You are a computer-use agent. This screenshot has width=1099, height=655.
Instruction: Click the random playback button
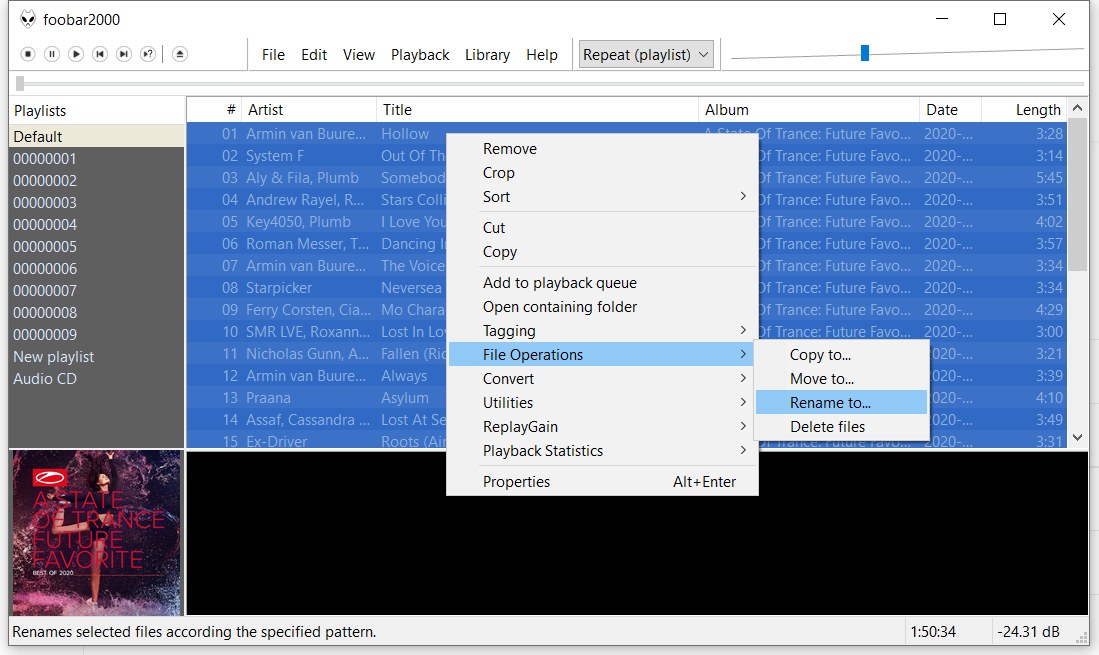pyautogui.click(x=148, y=54)
